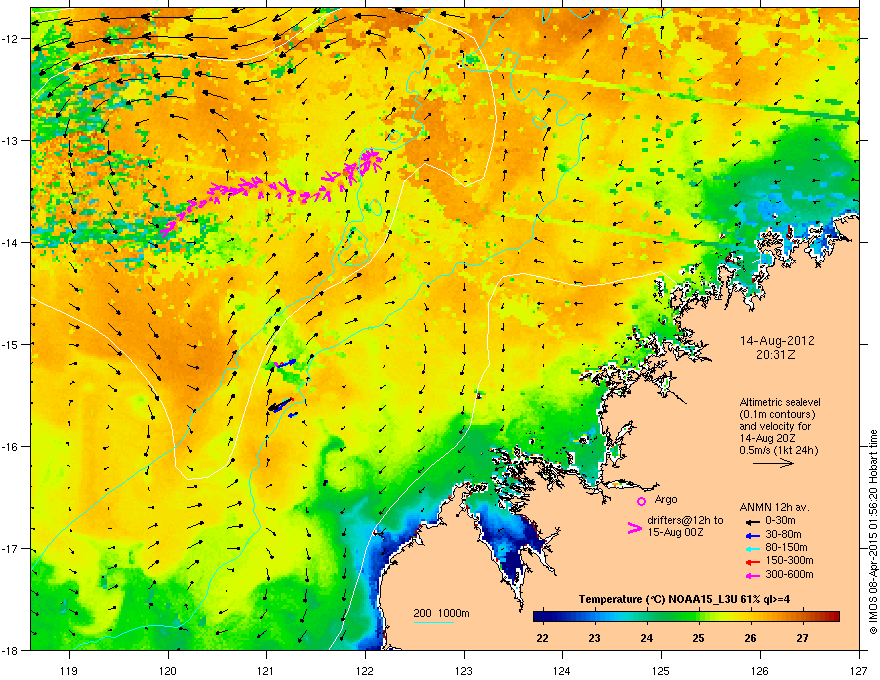Click the 0.5m/s (1kt 24h) caption line
The width and height of the screenshot is (880, 680).
(778, 450)
